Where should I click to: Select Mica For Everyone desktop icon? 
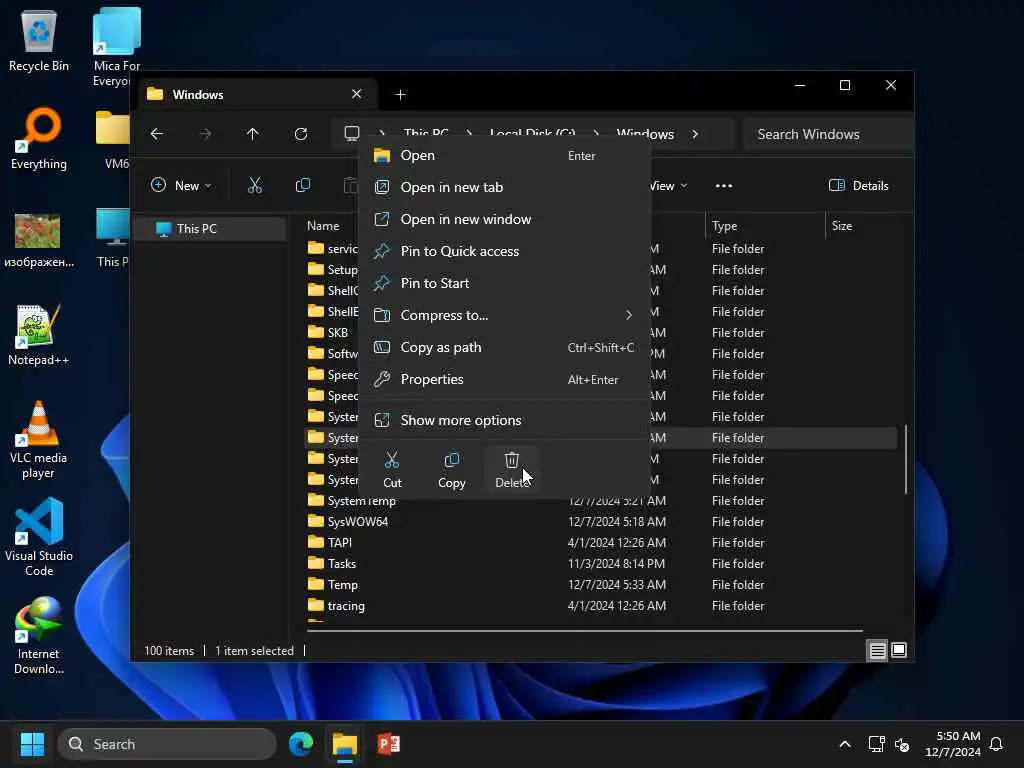point(116,47)
